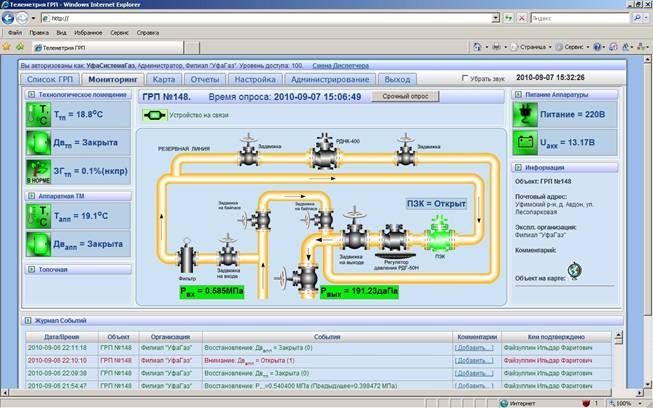The height and width of the screenshot is (408, 653).
Task: Click the РДГ-50Н pressure regulator
Action: [394, 239]
